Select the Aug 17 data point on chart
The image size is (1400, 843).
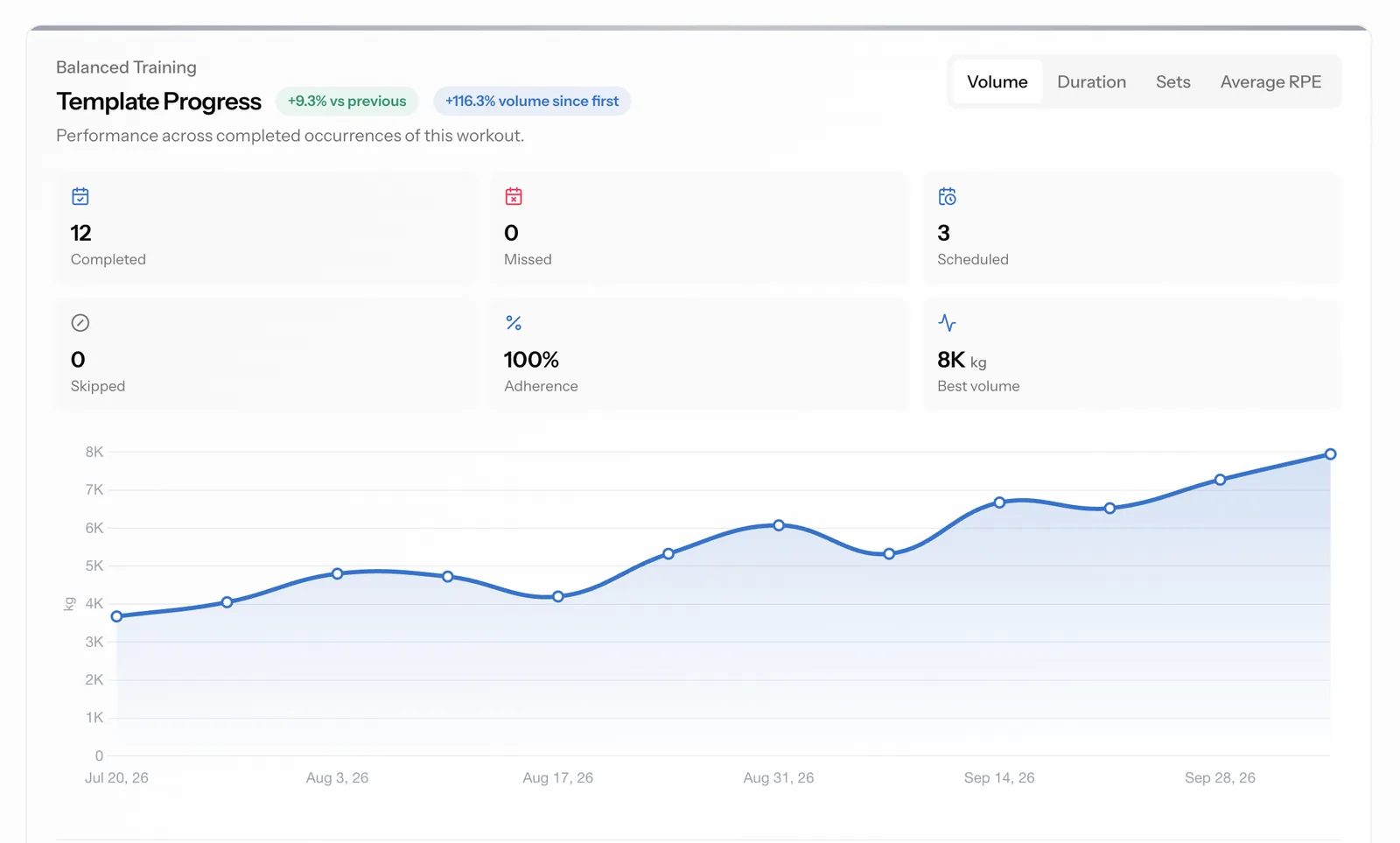click(558, 596)
